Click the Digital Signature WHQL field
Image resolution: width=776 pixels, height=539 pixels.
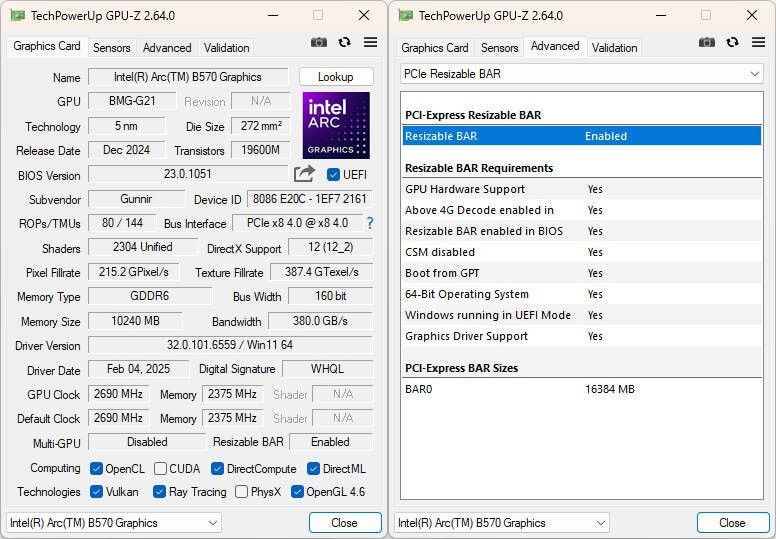pyautogui.click(x=327, y=369)
